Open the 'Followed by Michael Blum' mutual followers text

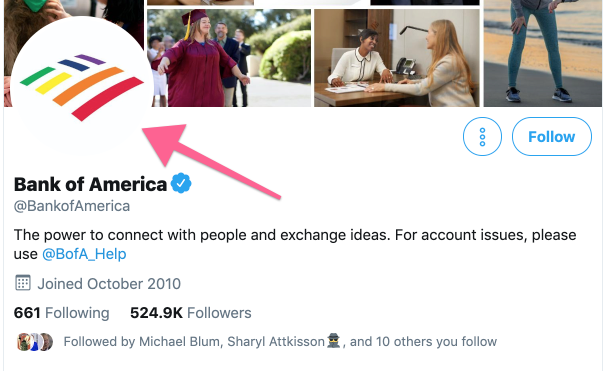[280, 341]
